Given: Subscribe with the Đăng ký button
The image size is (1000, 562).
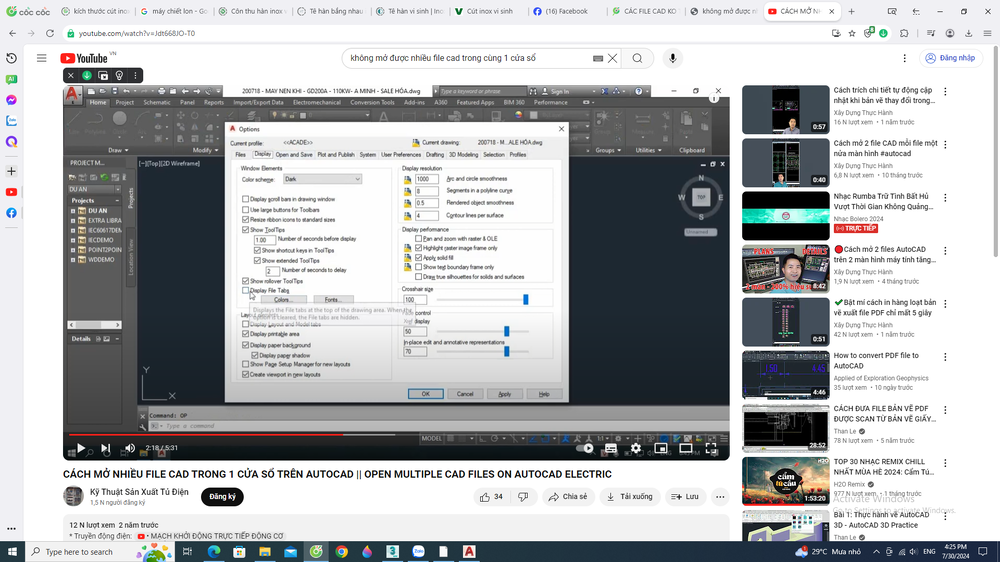Looking at the screenshot, I should point(222,496).
